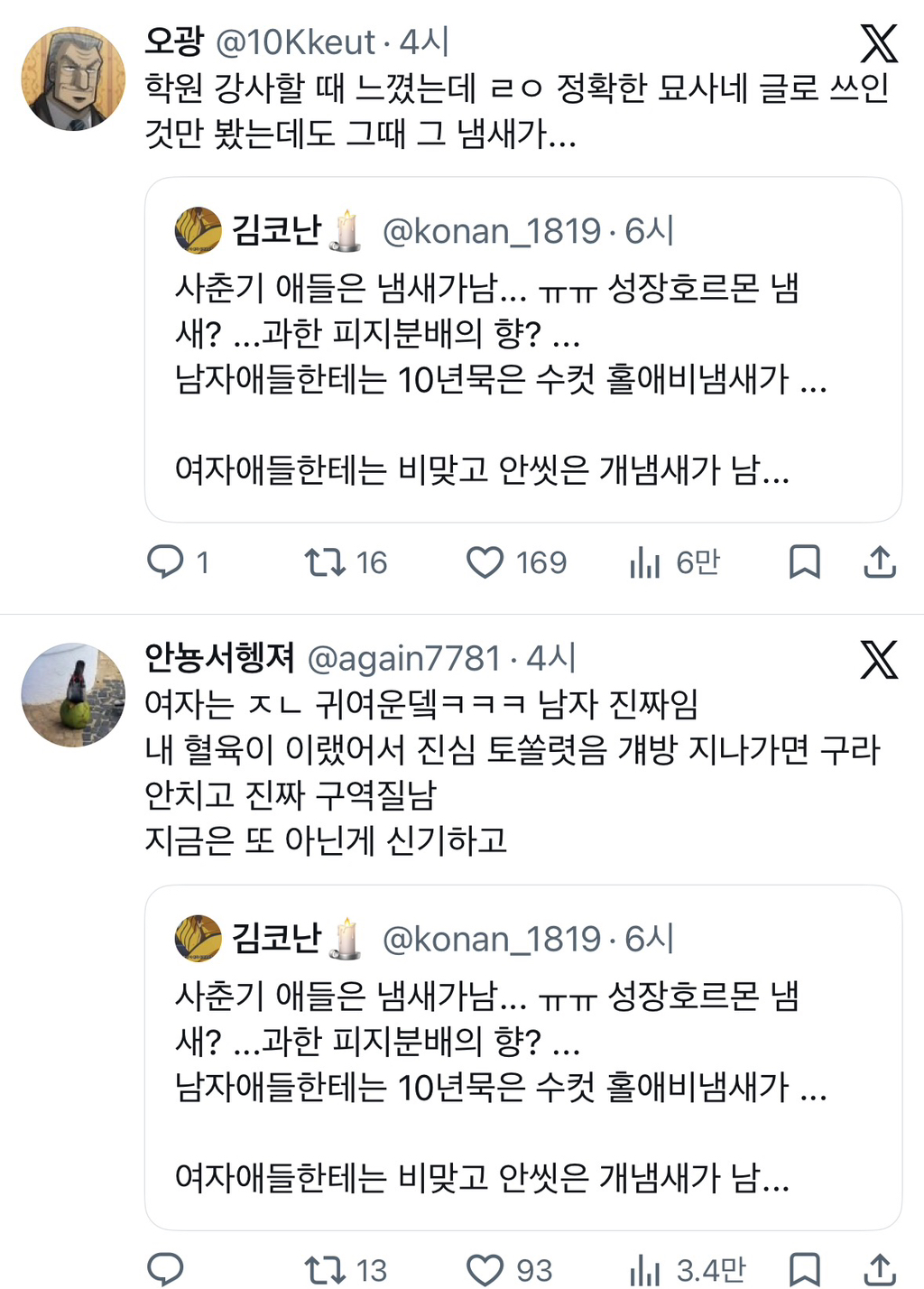Open the reply icon on 오광's tweet
This screenshot has height=1289, width=924.
tap(165, 561)
